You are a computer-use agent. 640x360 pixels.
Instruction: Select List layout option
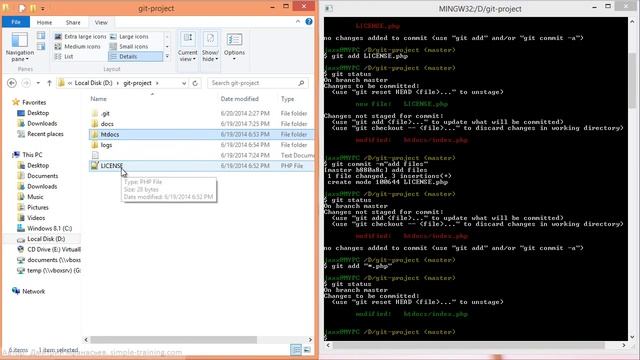64,56
